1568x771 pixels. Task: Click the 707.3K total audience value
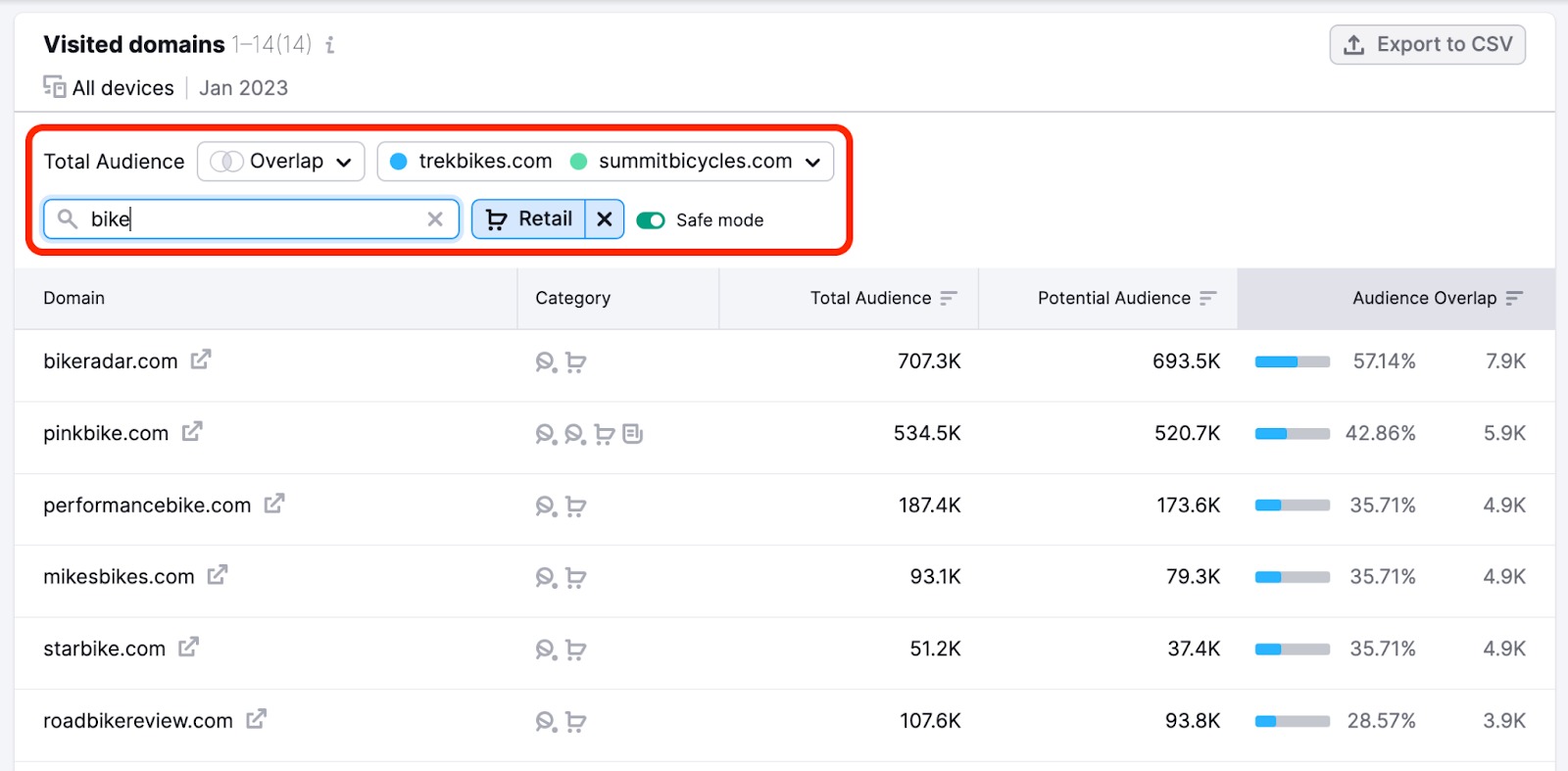[929, 361]
